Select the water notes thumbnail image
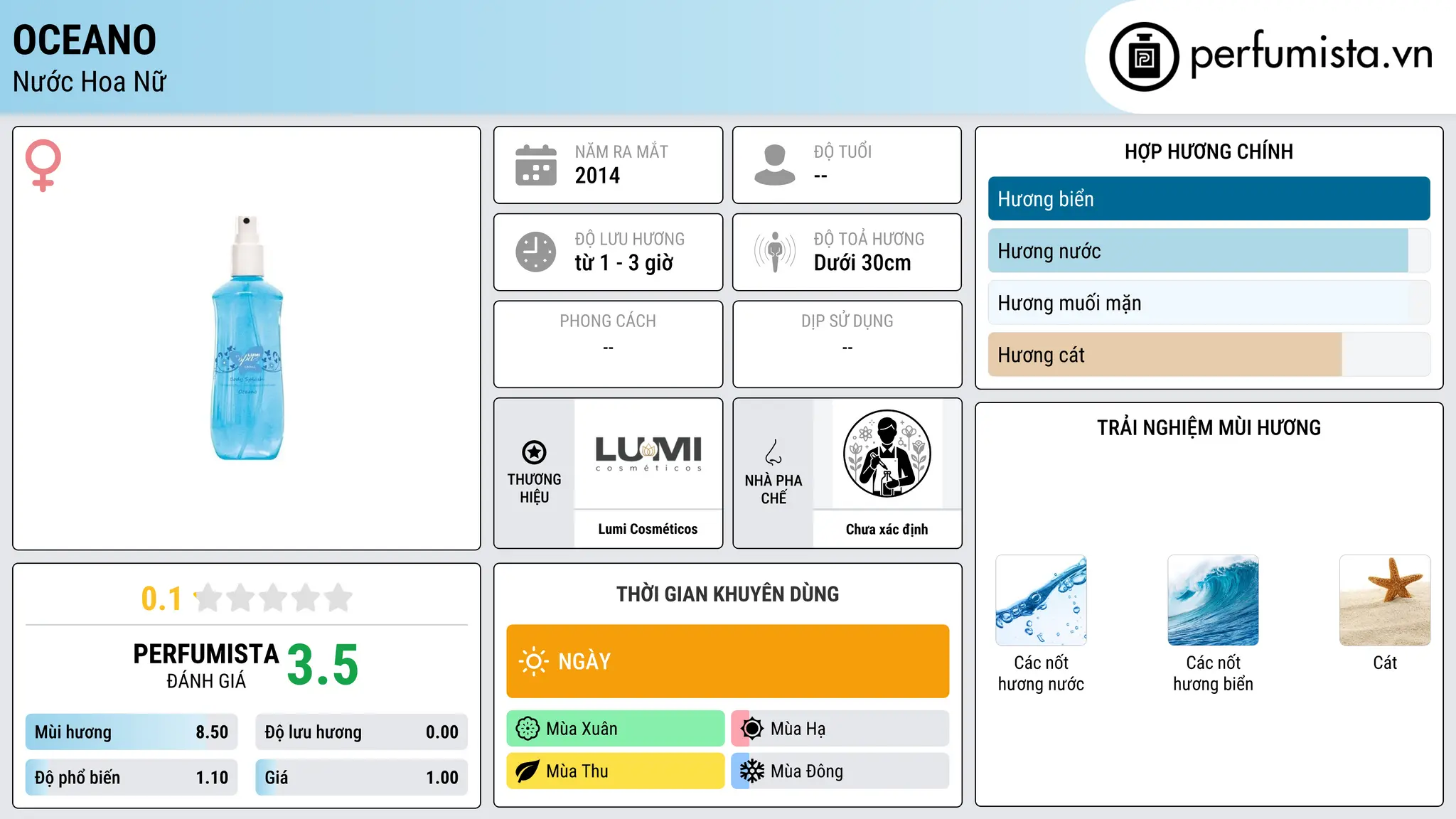 (1042, 600)
